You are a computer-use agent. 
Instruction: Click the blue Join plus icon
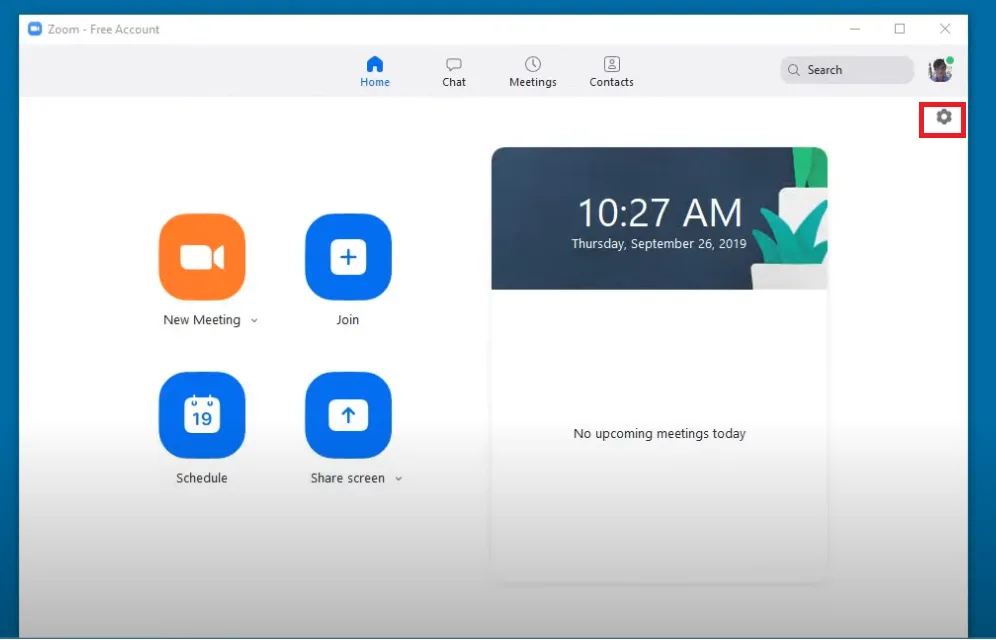pyautogui.click(x=348, y=257)
